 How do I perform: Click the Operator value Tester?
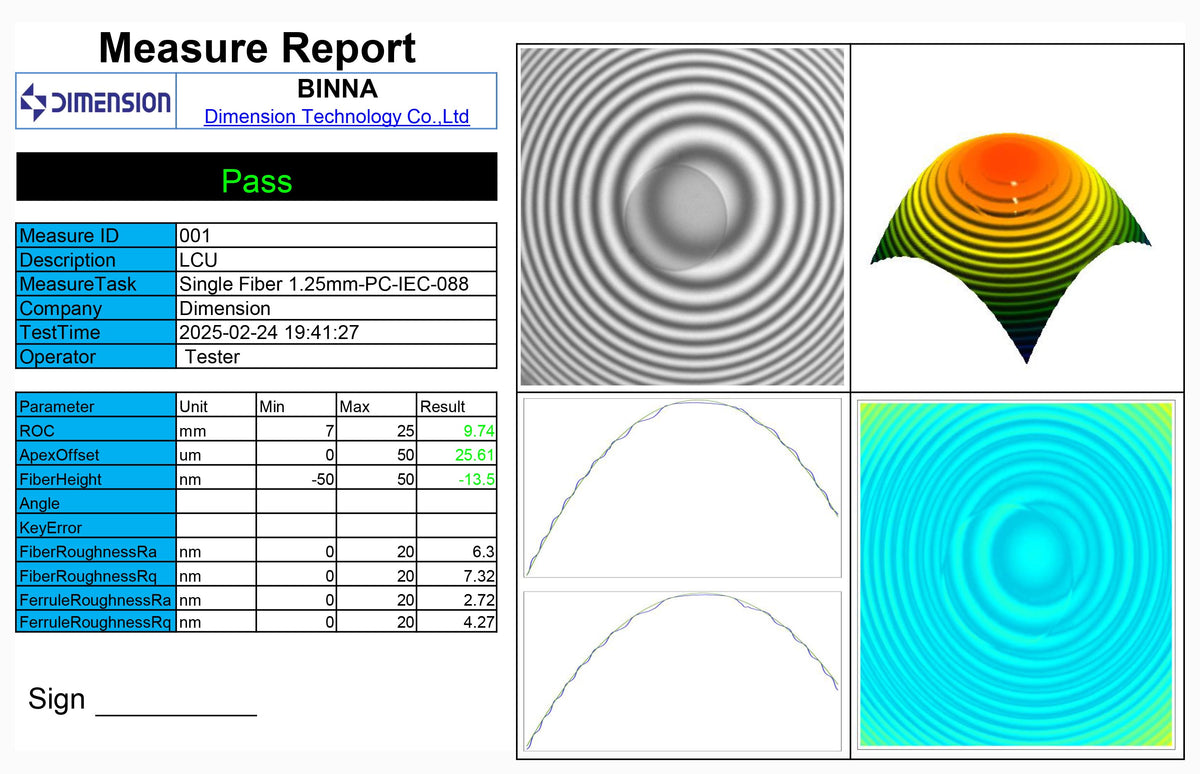click(x=213, y=357)
